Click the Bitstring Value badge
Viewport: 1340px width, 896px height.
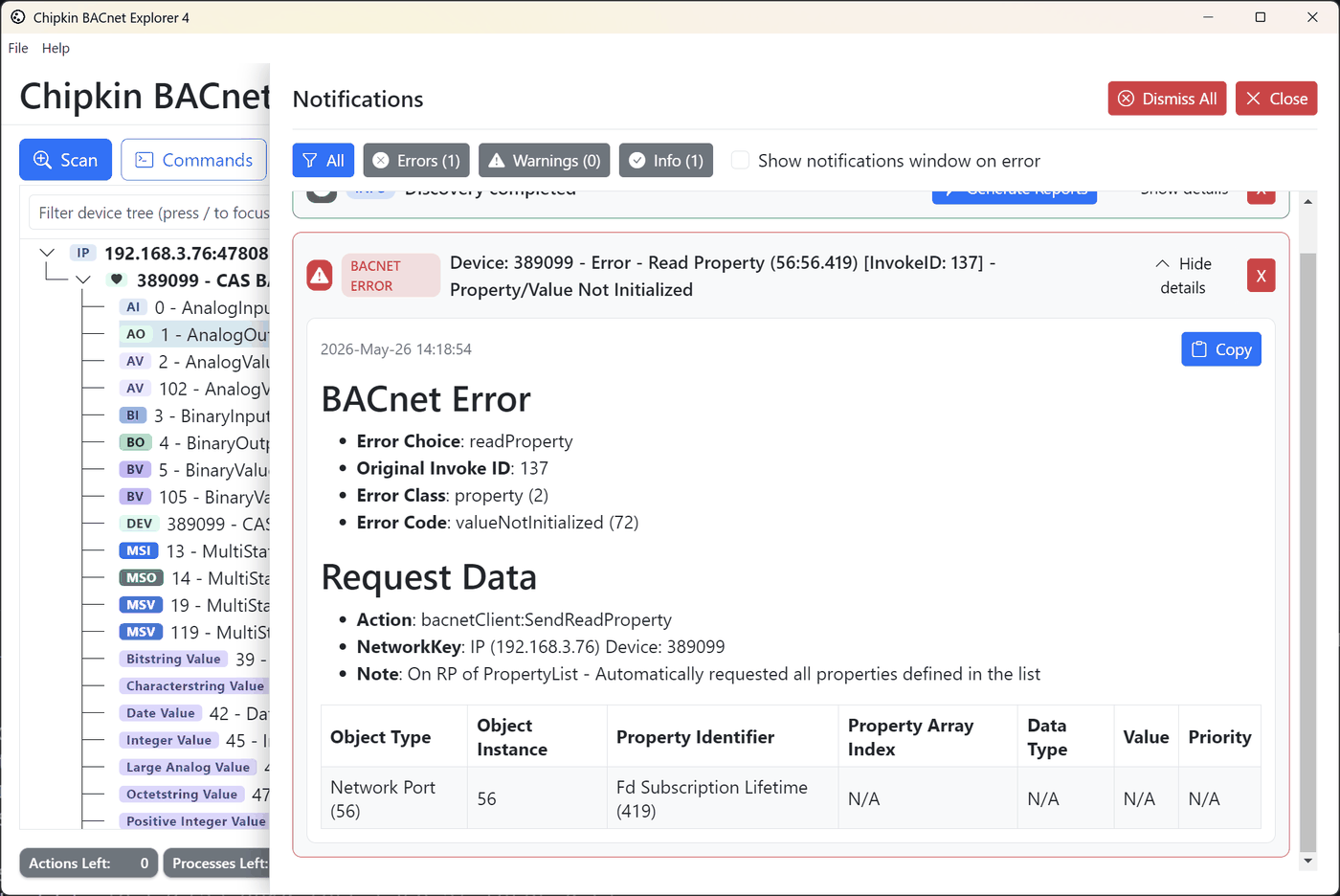(x=173, y=659)
